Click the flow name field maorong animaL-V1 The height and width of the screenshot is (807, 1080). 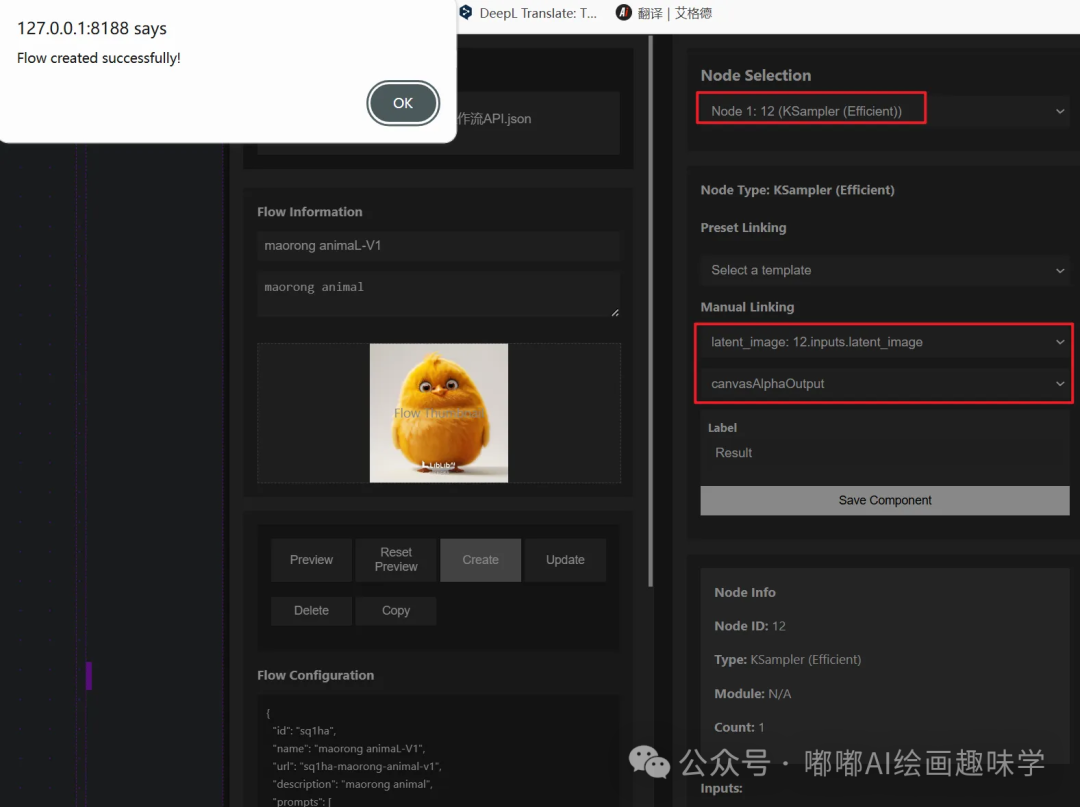coord(438,246)
